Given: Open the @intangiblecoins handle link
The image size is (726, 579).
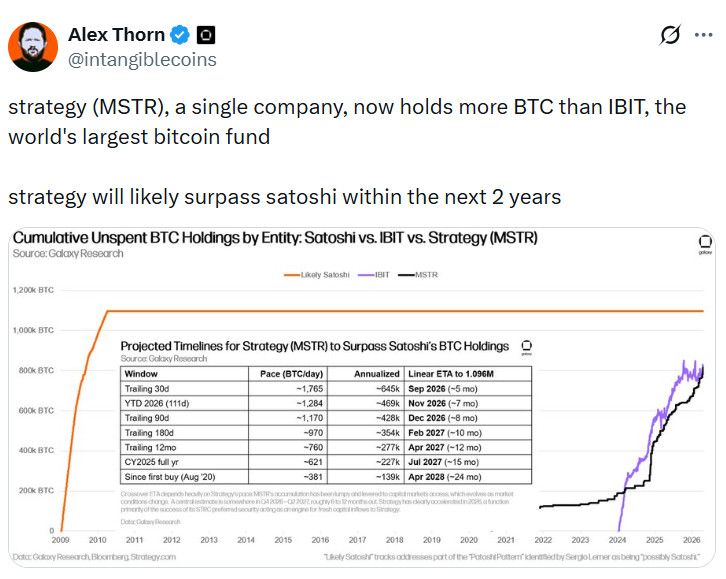Looking at the screenshot, I should point(142,59).
